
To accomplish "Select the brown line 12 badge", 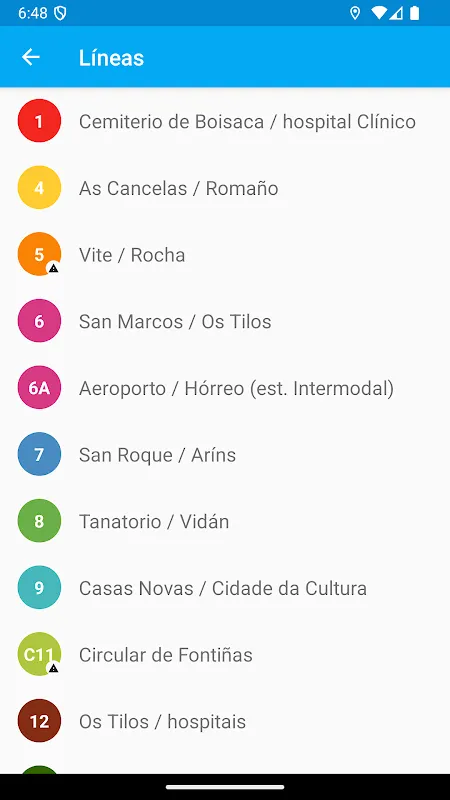I will pyautogui.click(x=39, y=721).
